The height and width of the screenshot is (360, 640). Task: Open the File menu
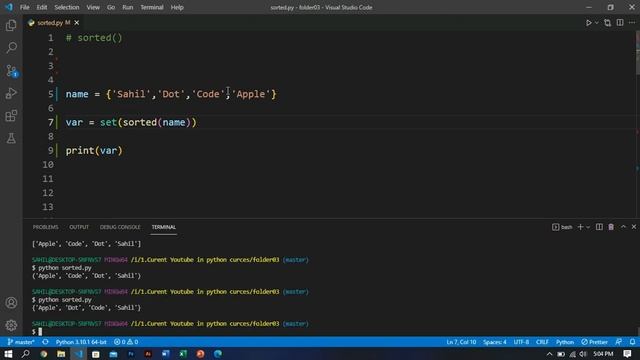point(24,7)
